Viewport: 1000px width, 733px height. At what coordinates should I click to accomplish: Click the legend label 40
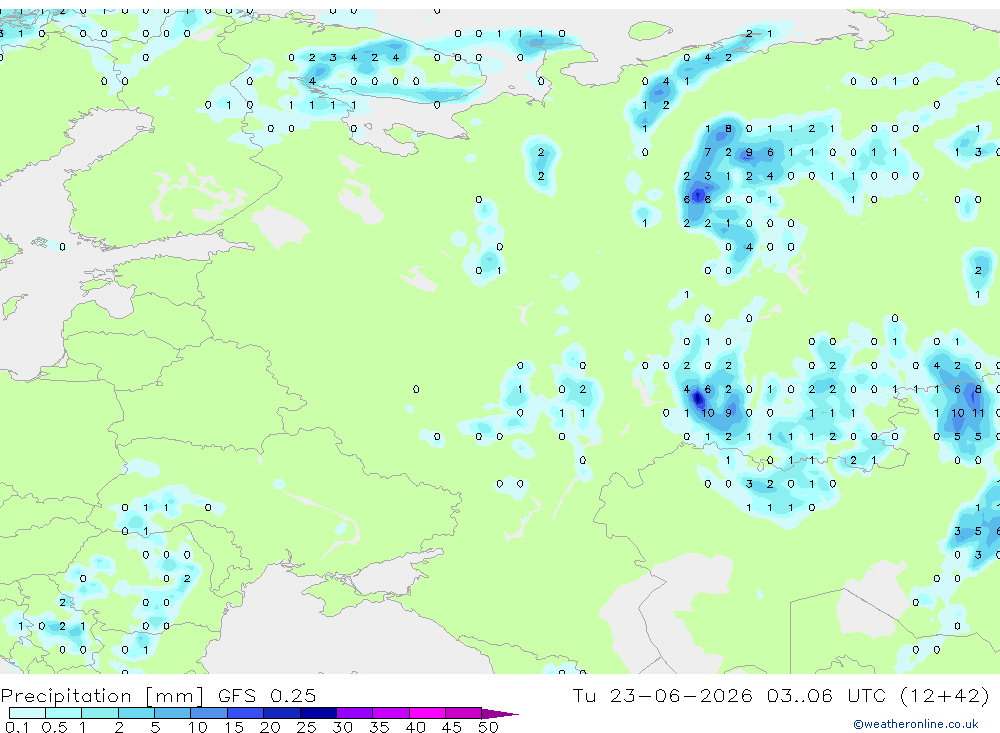(415, 727)
